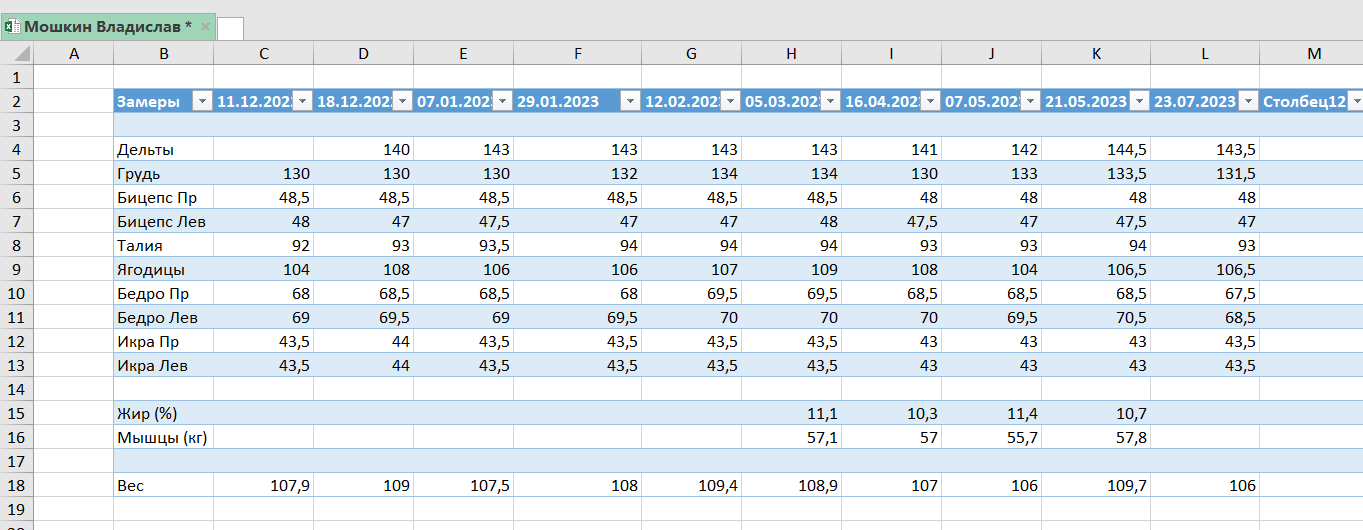Open the filter arrow in column C header cell
The width and height of the screenshot is (1363, 530).
[301, 101]
